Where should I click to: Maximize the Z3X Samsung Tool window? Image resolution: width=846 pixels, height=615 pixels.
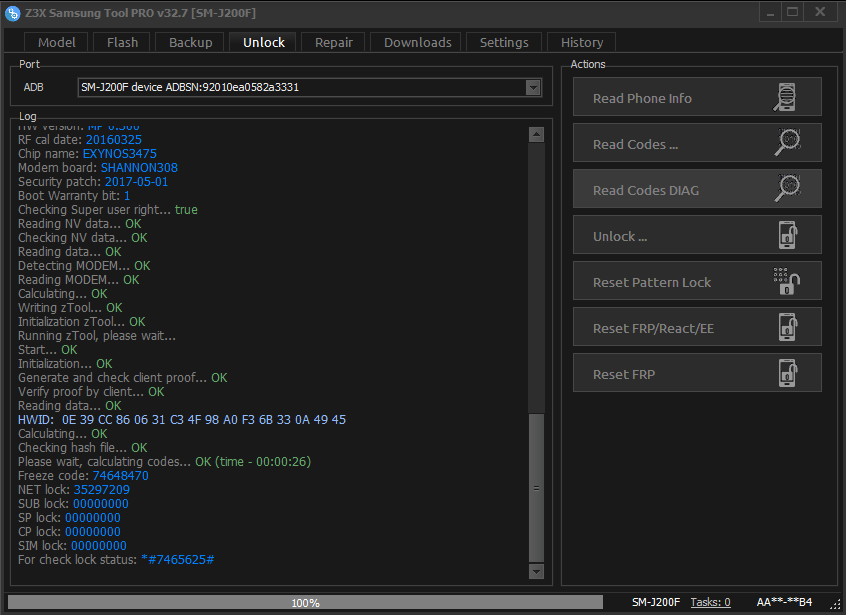tap(793, 12)
